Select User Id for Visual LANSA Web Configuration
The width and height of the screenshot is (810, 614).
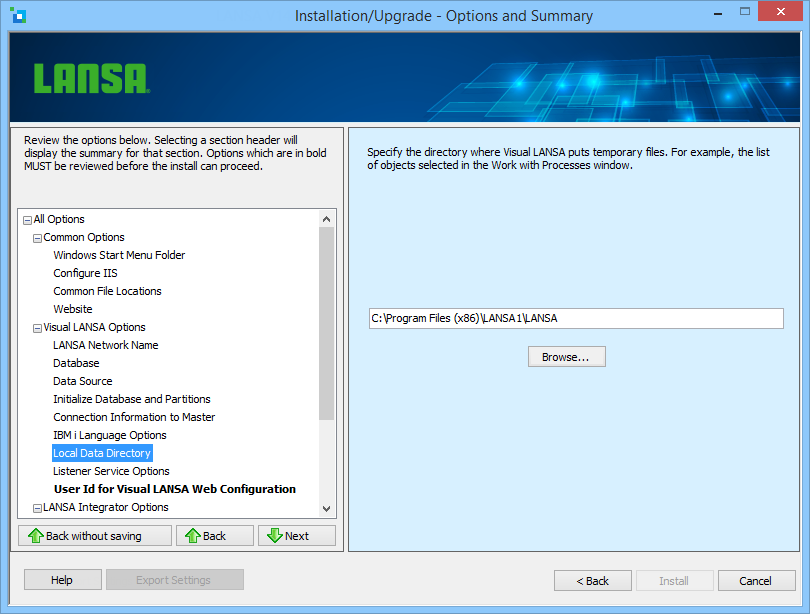click(175, 489)
